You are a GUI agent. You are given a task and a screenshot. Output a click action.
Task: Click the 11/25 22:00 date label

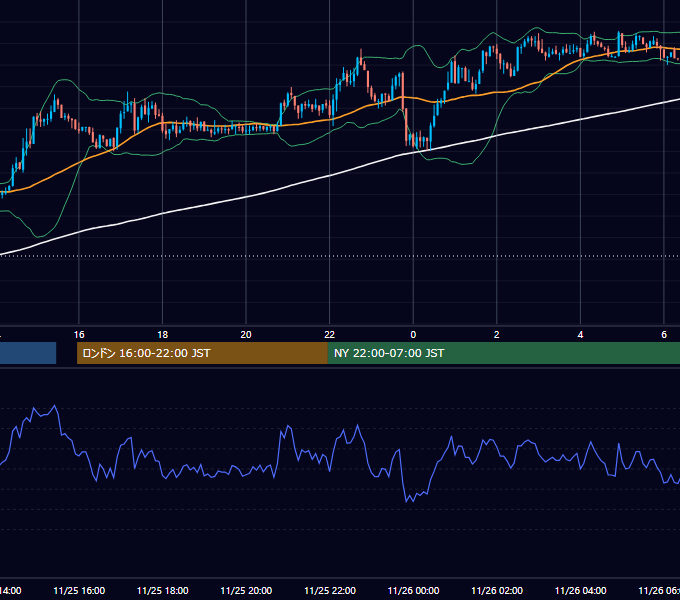(x=330, y=591)
